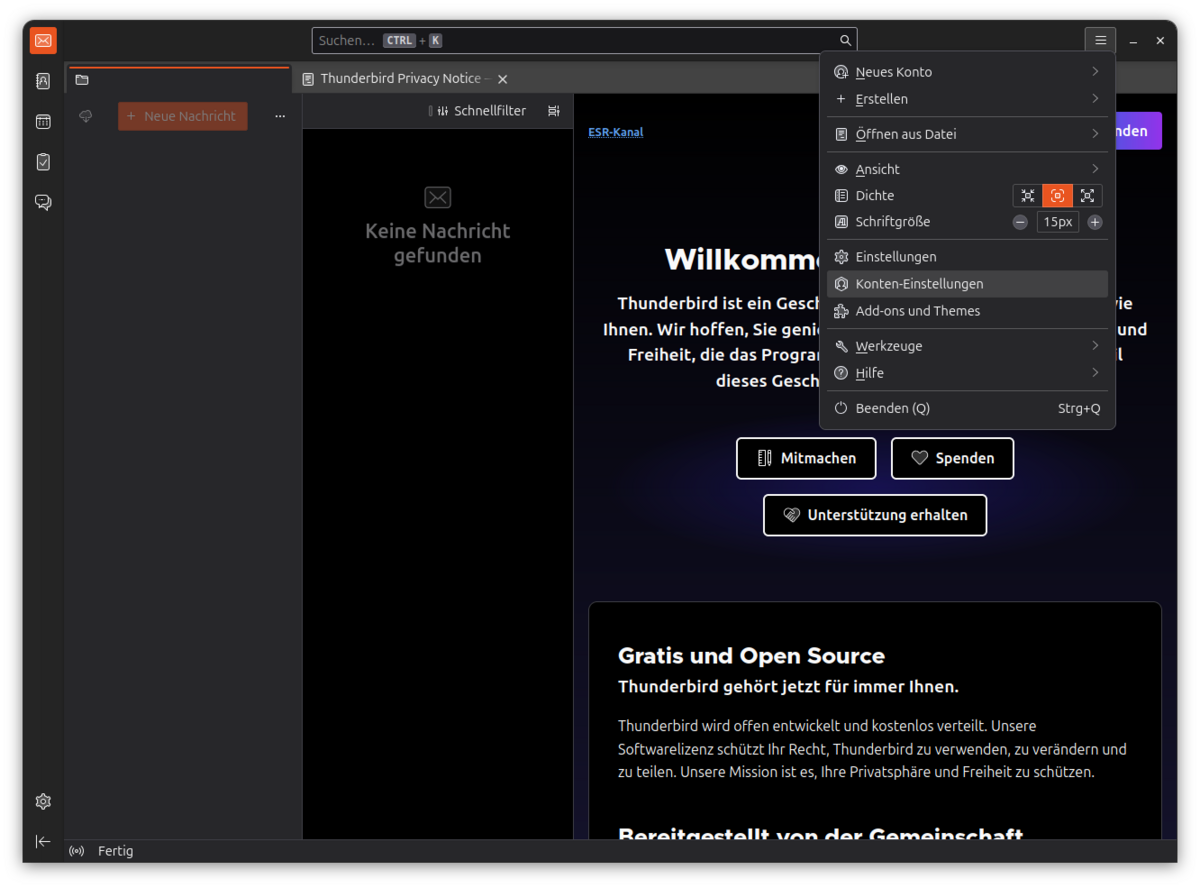Increase font size with the plus button
This screenshot has height=888, width=1200.
1095,222
